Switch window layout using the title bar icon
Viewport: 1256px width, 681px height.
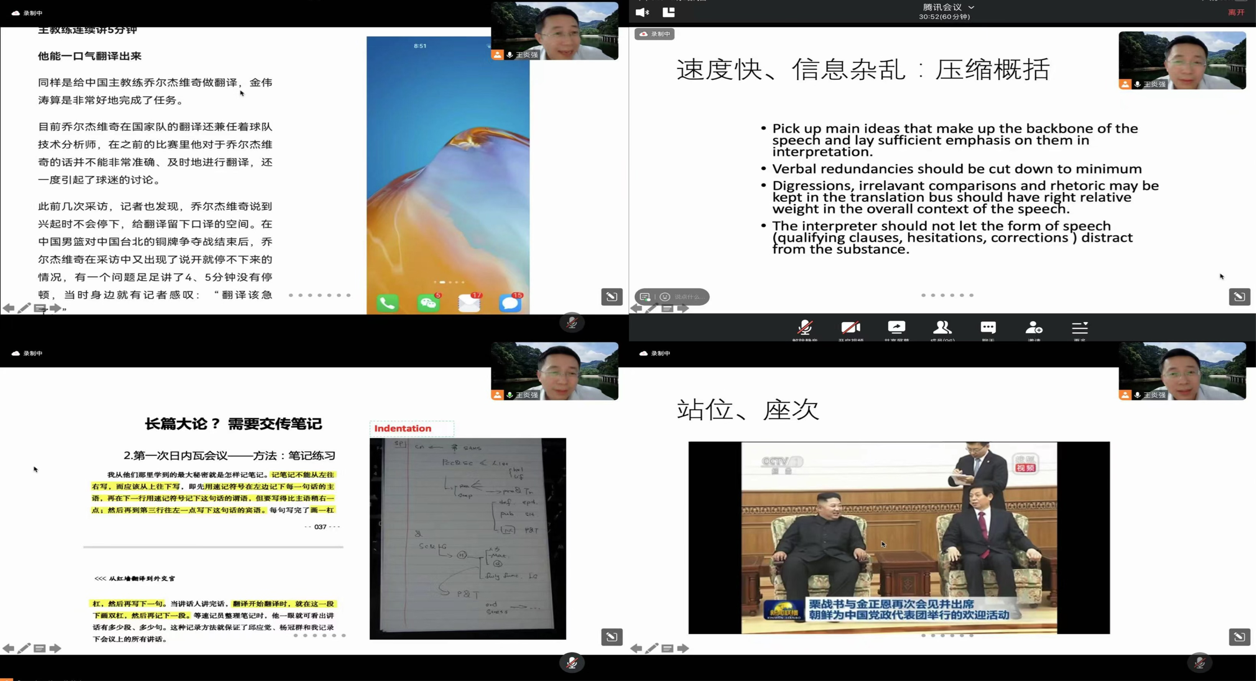click(669, 12)
